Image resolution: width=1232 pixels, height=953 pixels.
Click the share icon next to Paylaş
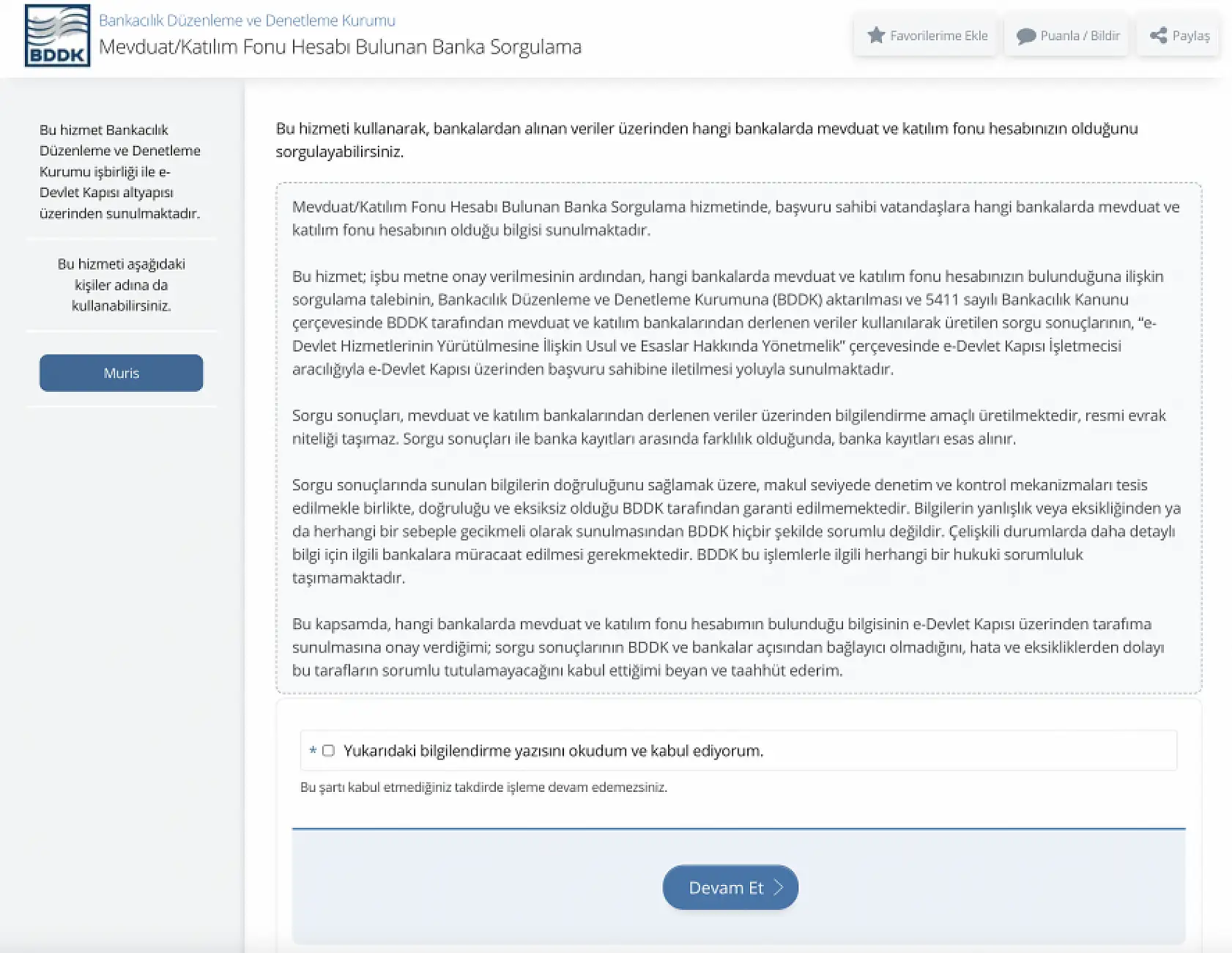(x=1158, y=35)
